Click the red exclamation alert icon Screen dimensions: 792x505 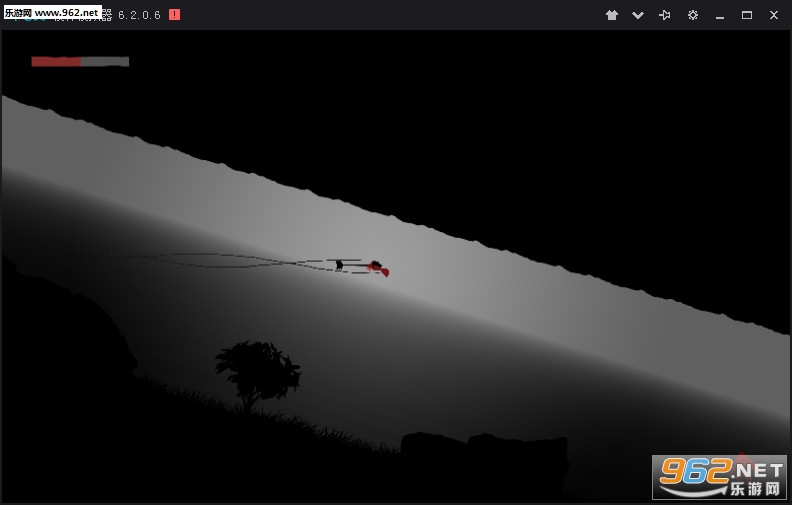(x=175, y=15)
